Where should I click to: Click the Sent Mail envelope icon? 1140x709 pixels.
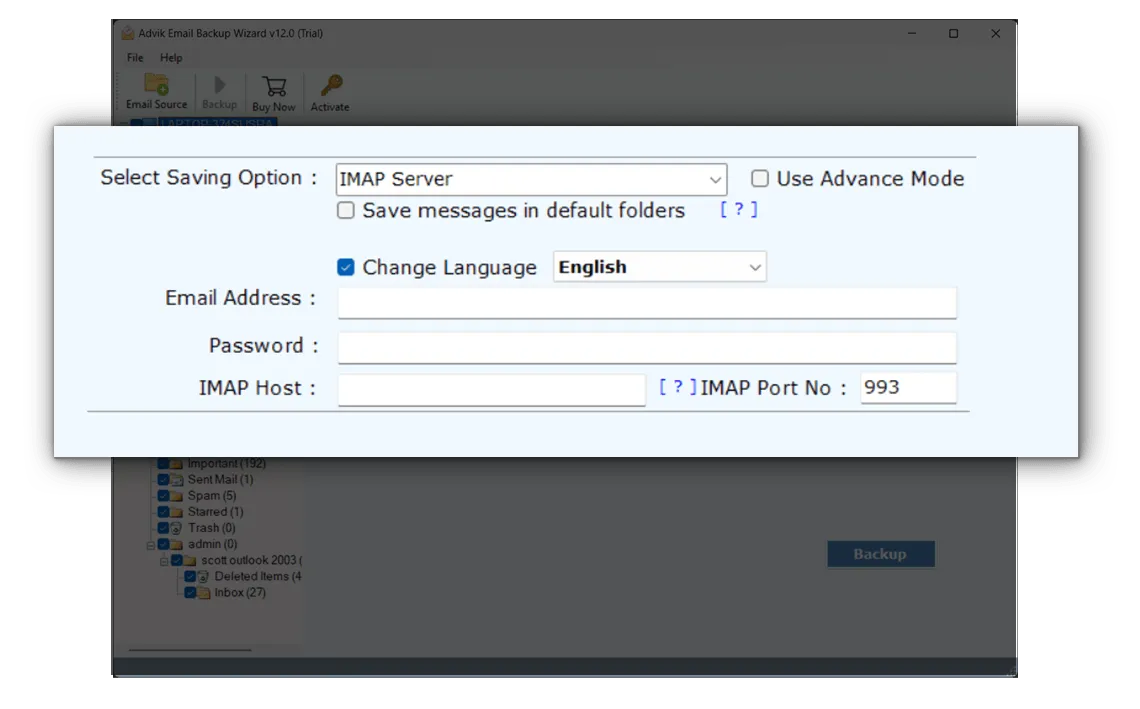tap(177, 479)
